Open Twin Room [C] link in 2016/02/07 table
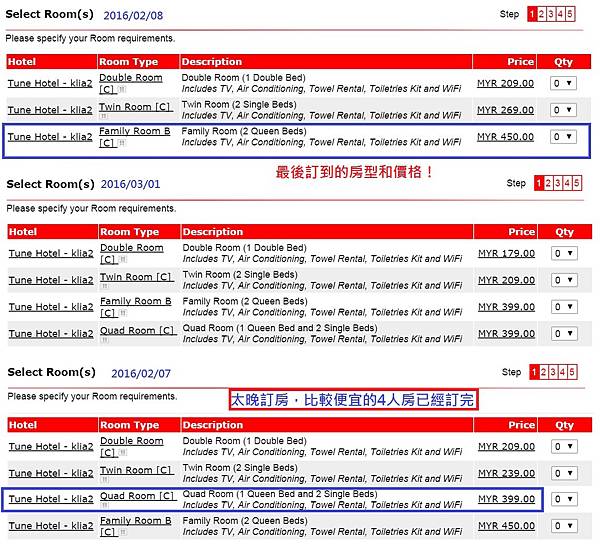The height and width of the screenshot is (547, 600). pyautogui.click(x=137, y=470)
